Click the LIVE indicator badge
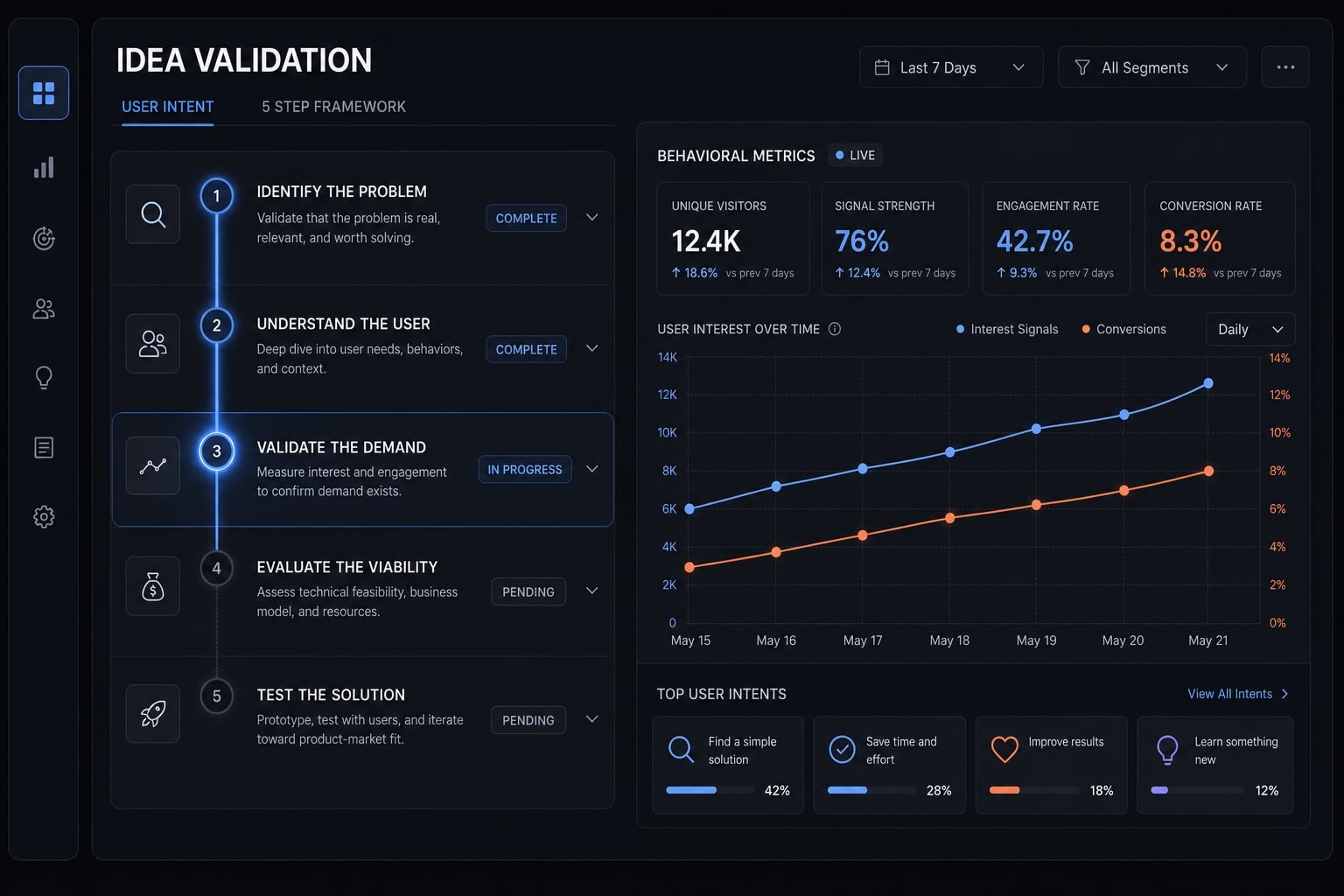 (x=855, y=155)
